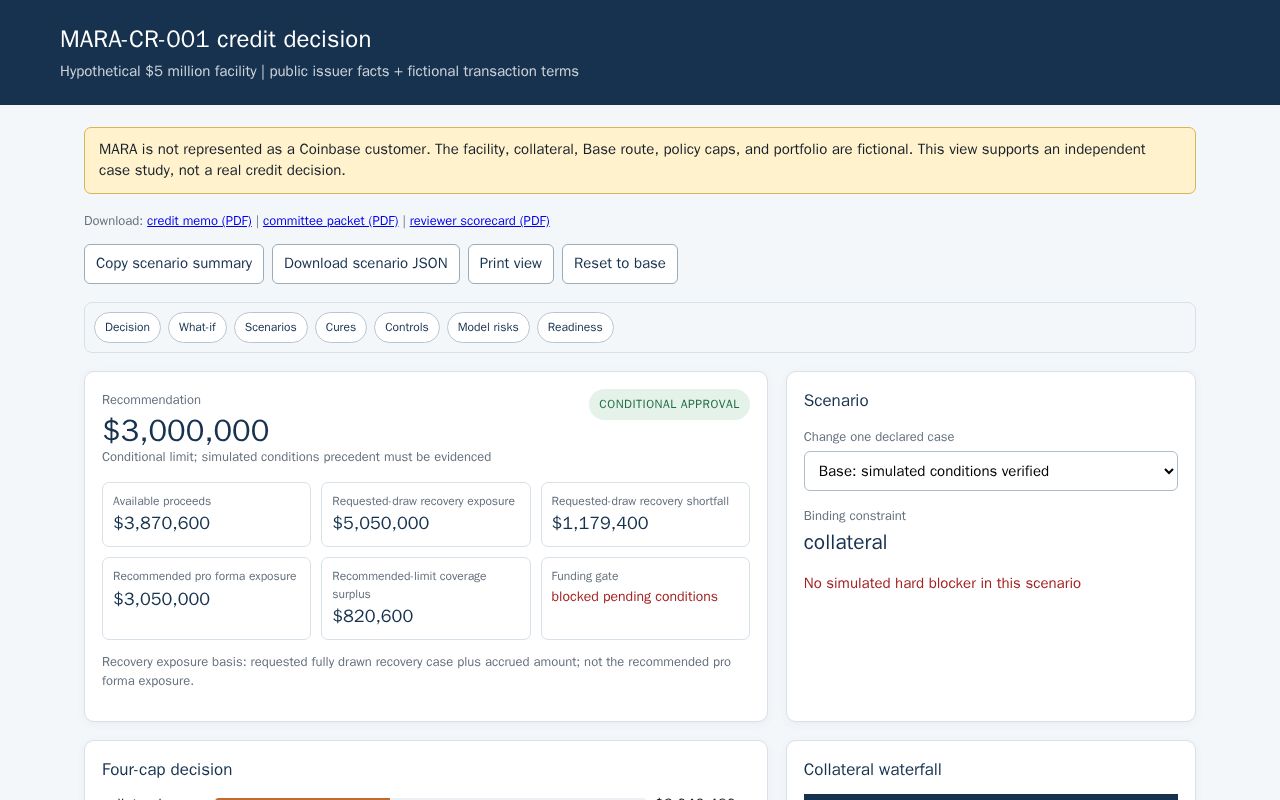Click Copy scenario summary button
The image size is (1280, 800).
[x=174, y=264]
